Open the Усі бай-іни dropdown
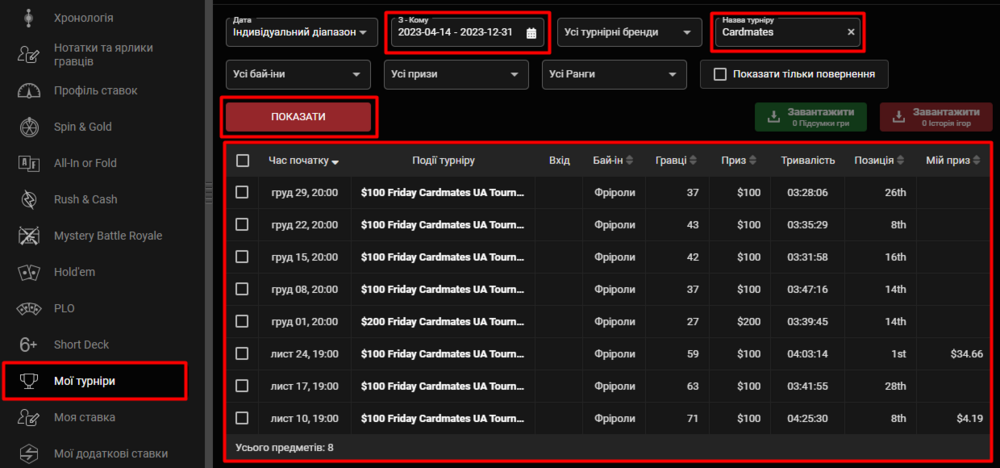The width and height of the screenshot is (1000, 468). point(298,75)
